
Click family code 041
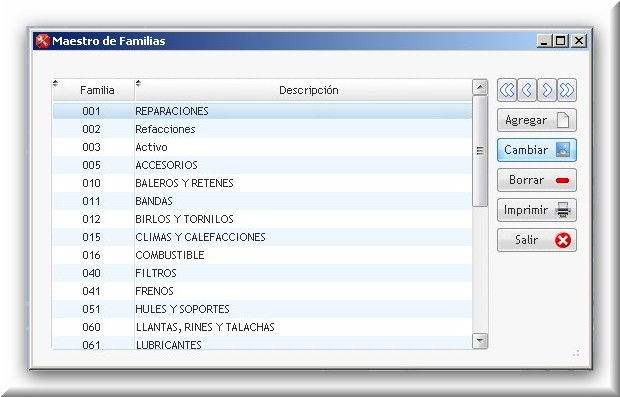tap(91, 291)
